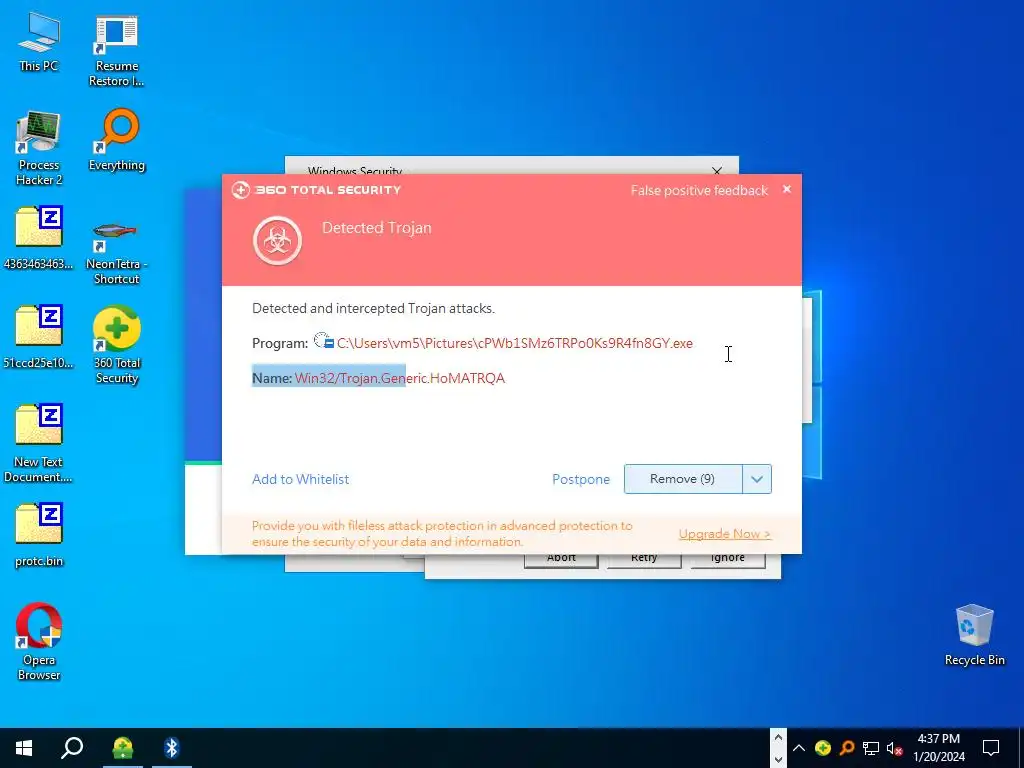Close the Windows Security window behind
1024x768 pixels.
click(x=717, y=170)
